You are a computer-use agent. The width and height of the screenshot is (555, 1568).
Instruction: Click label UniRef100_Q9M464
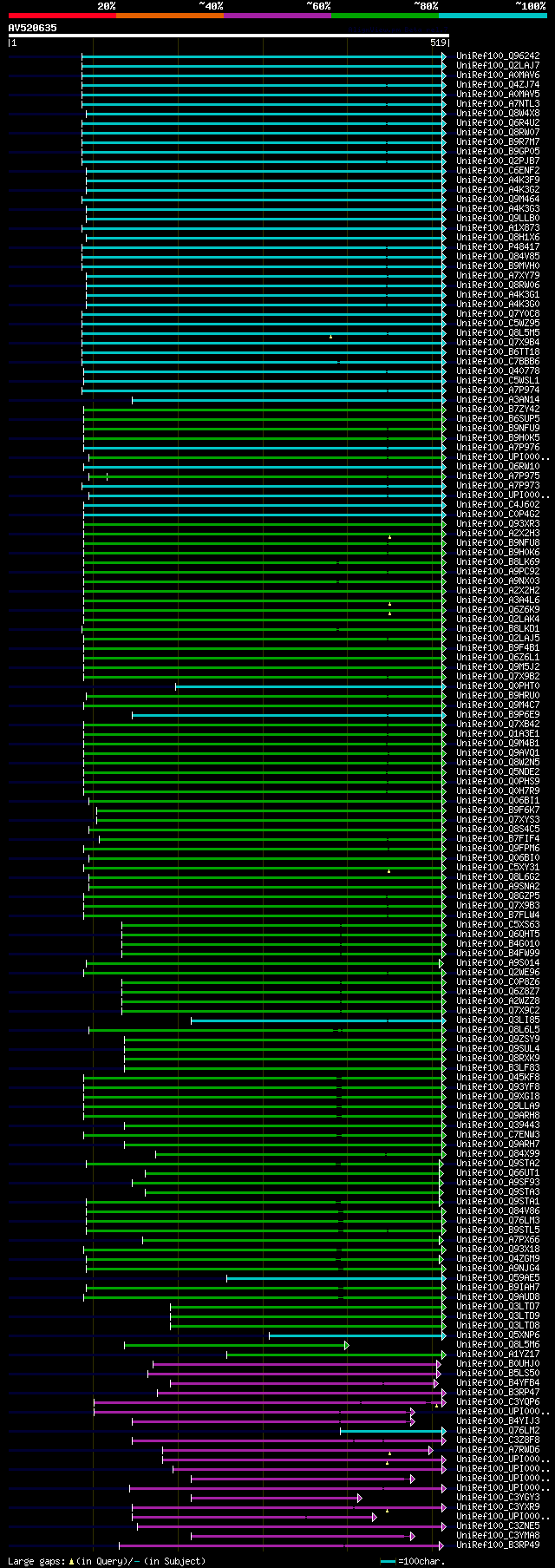(498, 200)
